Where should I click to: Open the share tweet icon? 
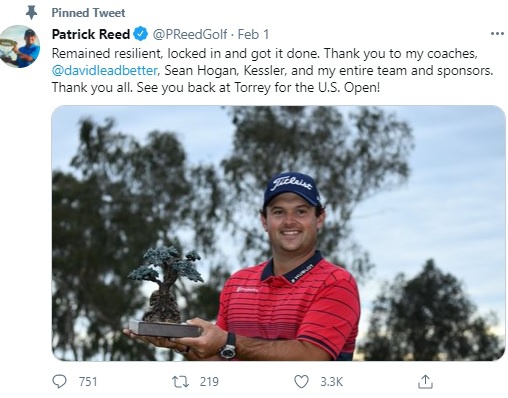425,381
